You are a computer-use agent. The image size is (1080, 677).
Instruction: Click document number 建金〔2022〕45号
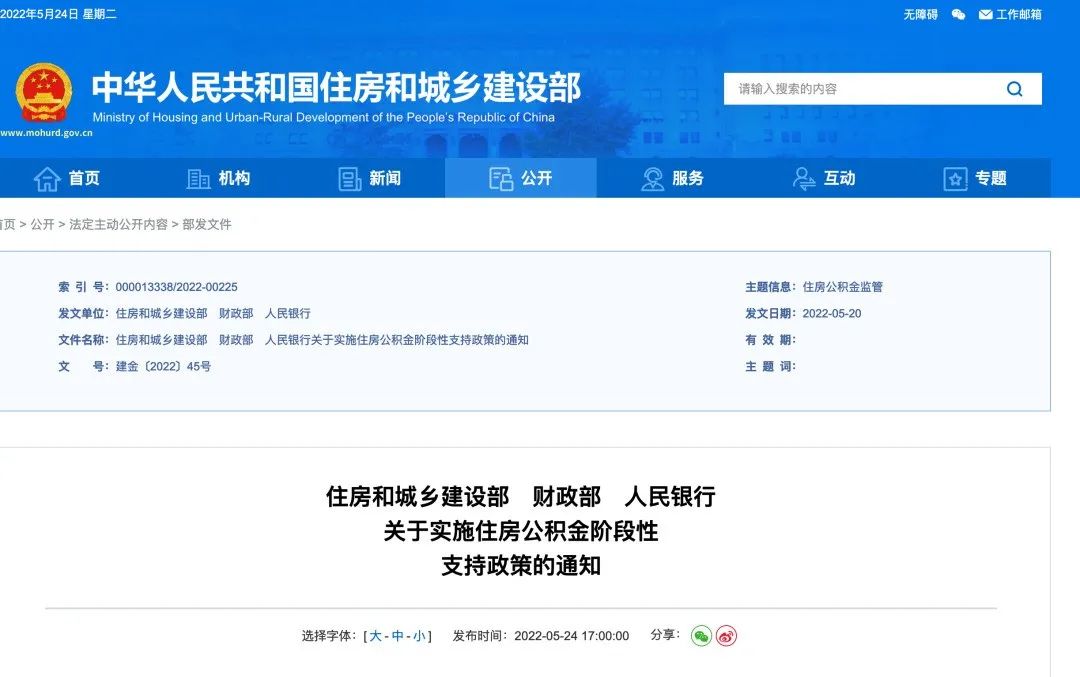point(163,366)
